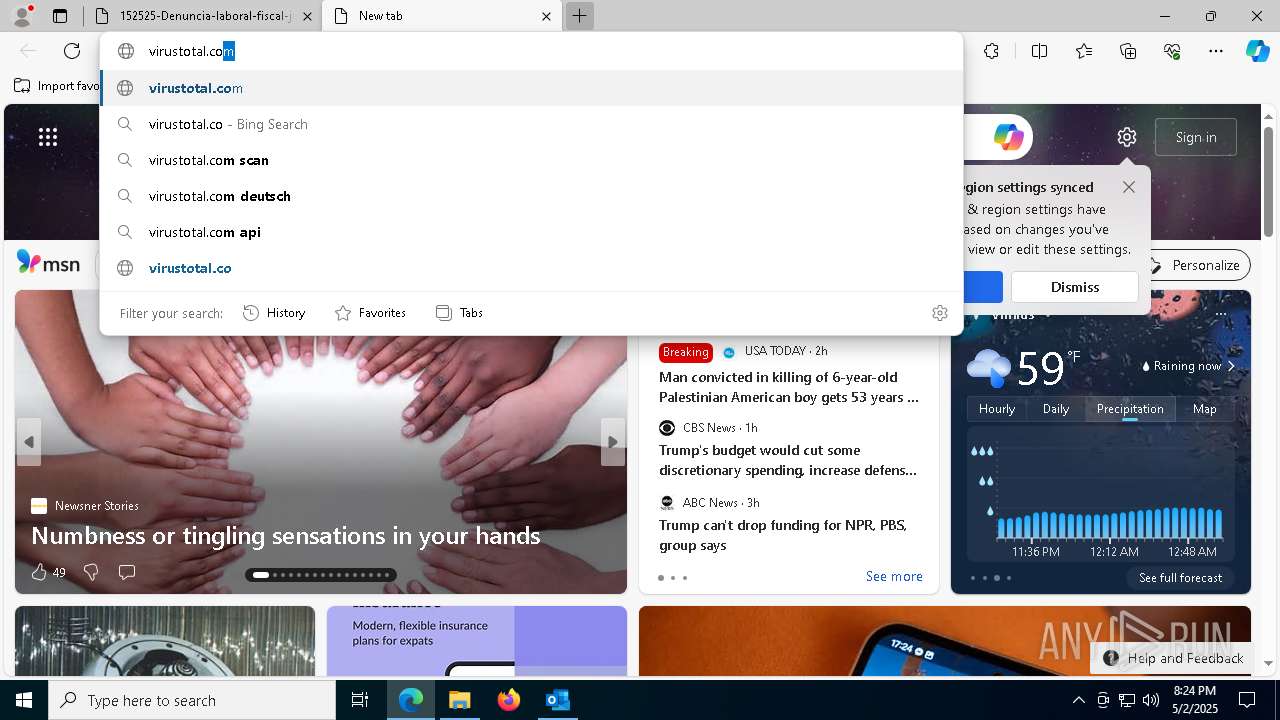Dislike the Numbness story thumbs down
The width and height of the screenshot is (1280, 720).
[91, 572]
